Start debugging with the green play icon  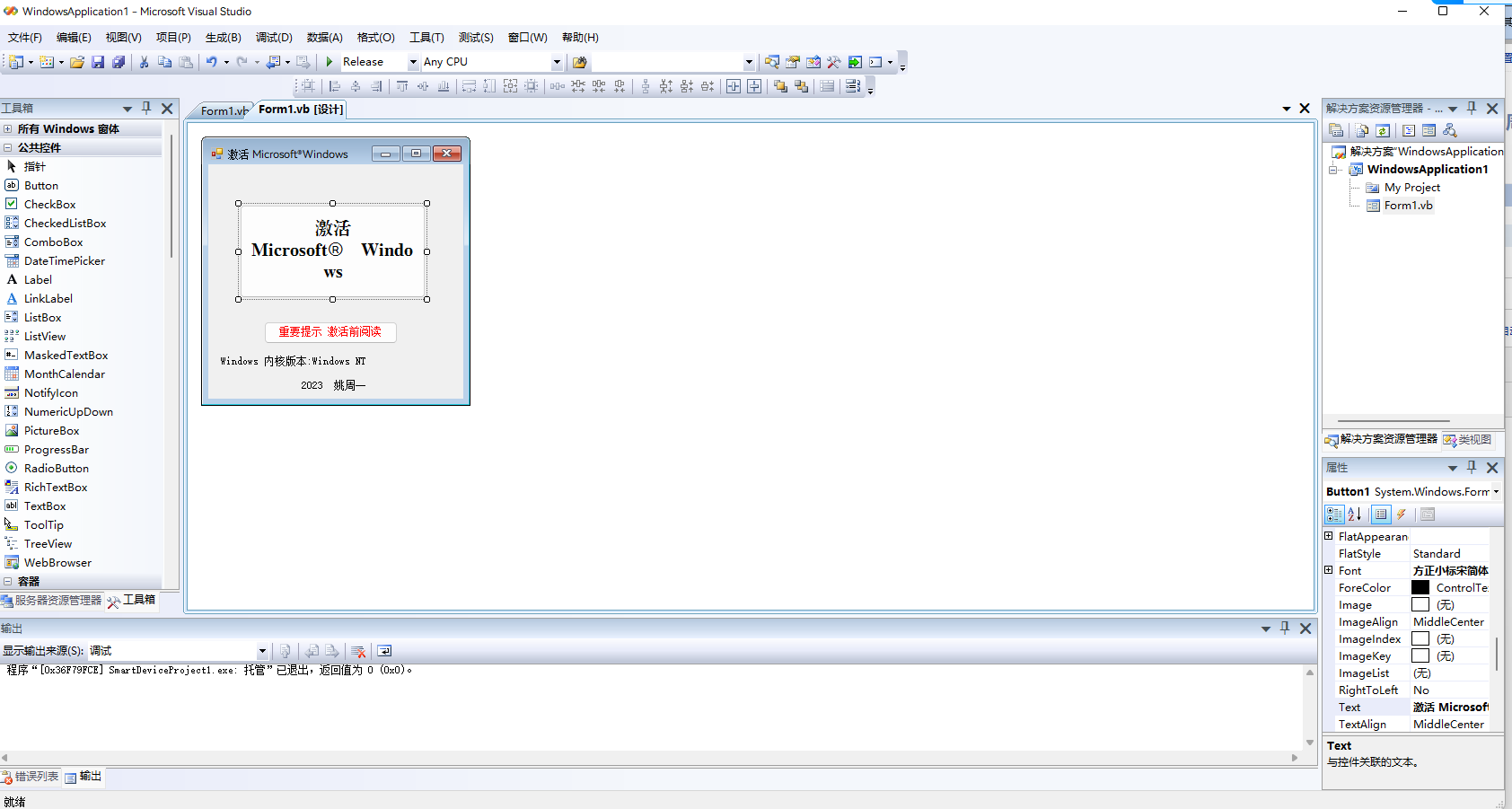pos(330,62)
